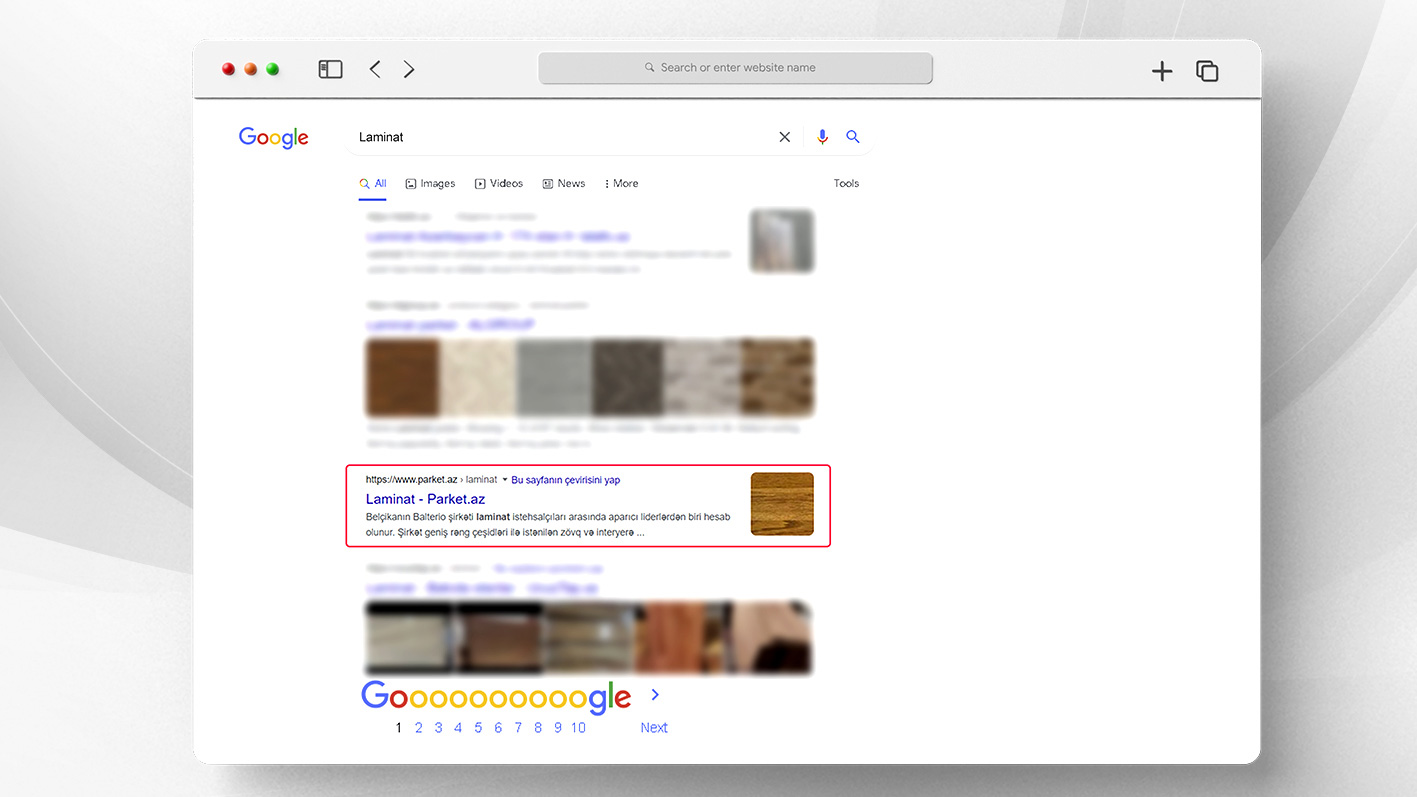Go to the Next results page
The image size is (1417, 797).
point(654,728)
